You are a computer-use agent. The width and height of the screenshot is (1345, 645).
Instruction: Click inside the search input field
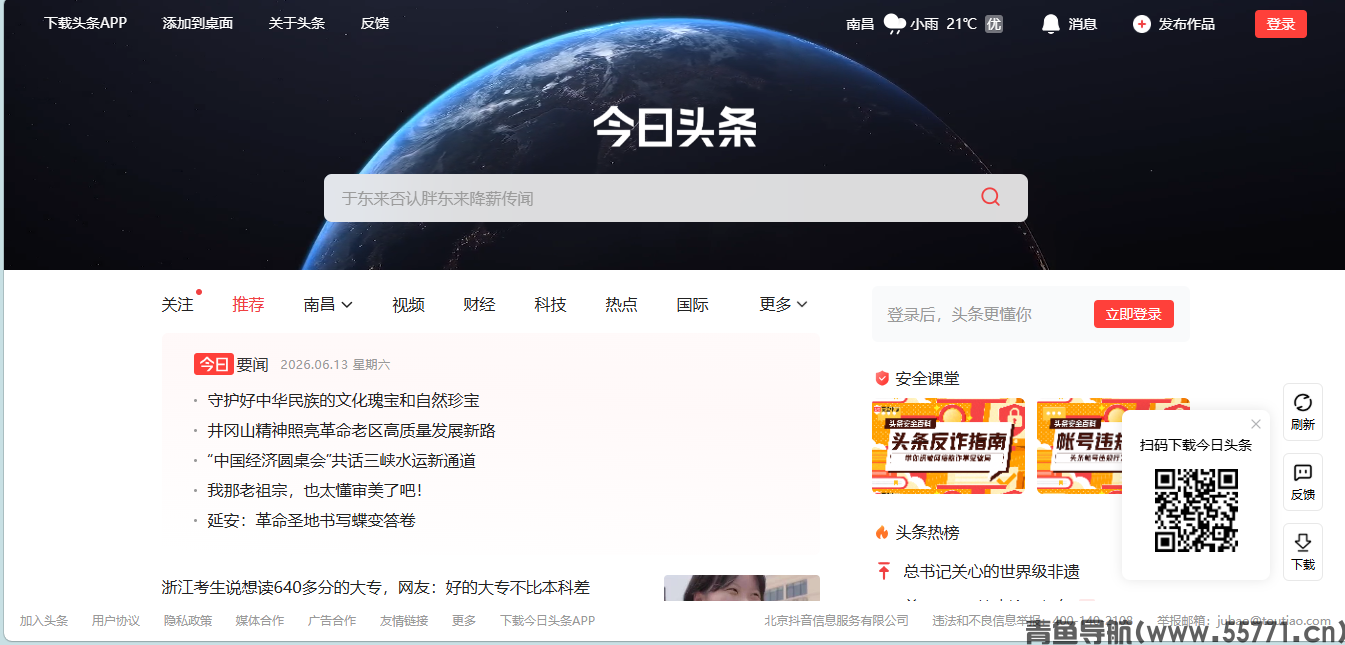tap(650, 198)
